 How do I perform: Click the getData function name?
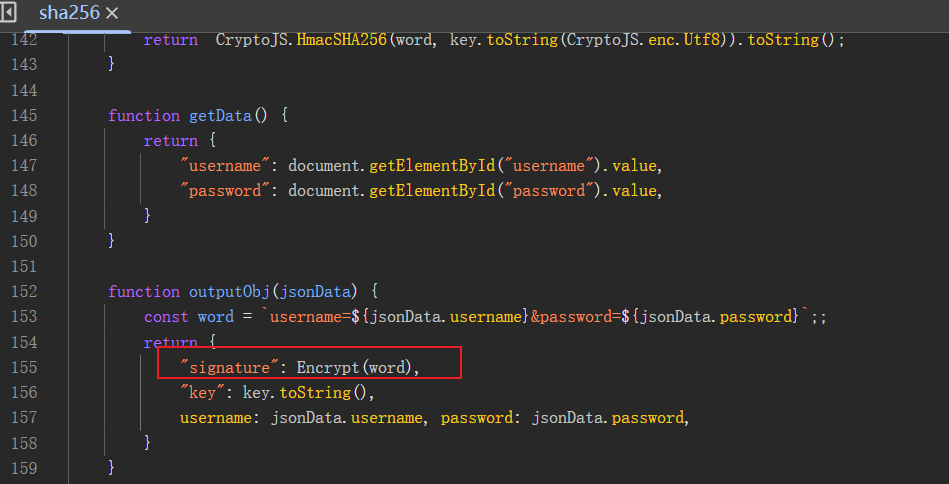220,116
